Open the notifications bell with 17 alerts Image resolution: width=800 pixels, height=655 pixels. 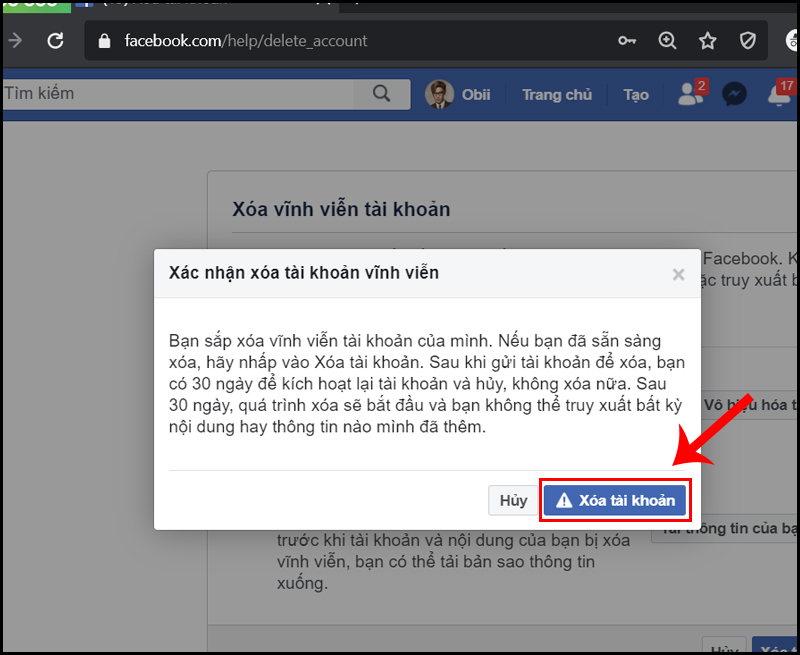pyautogui.click(x=779, y=95)
